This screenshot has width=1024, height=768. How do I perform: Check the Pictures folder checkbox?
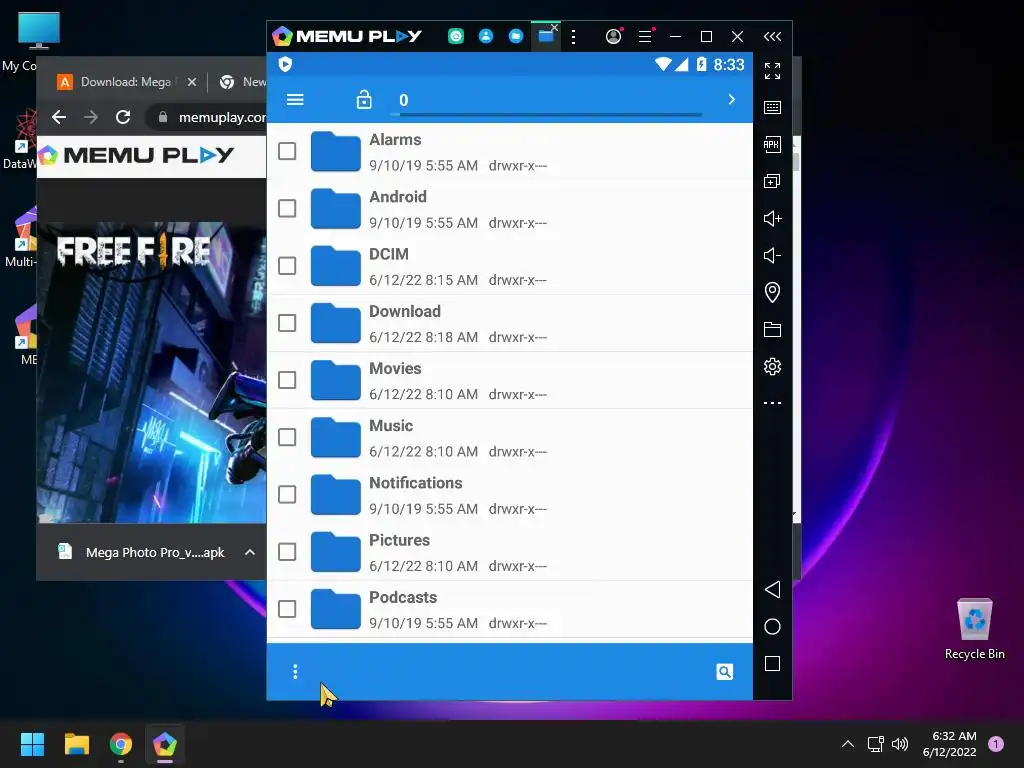(287, 552)
